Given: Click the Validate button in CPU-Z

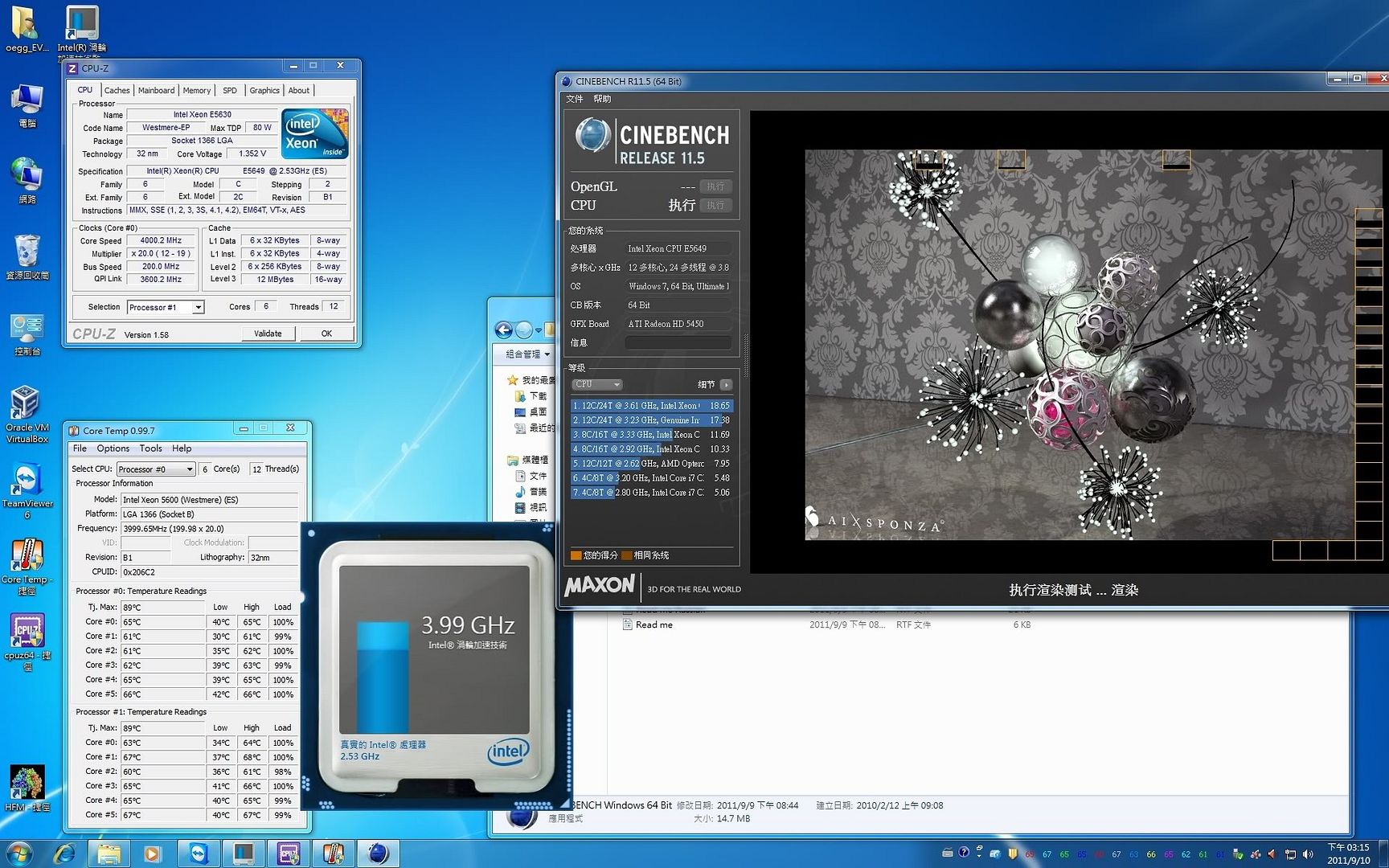Looking at the screenshot, I should point(268,334).
